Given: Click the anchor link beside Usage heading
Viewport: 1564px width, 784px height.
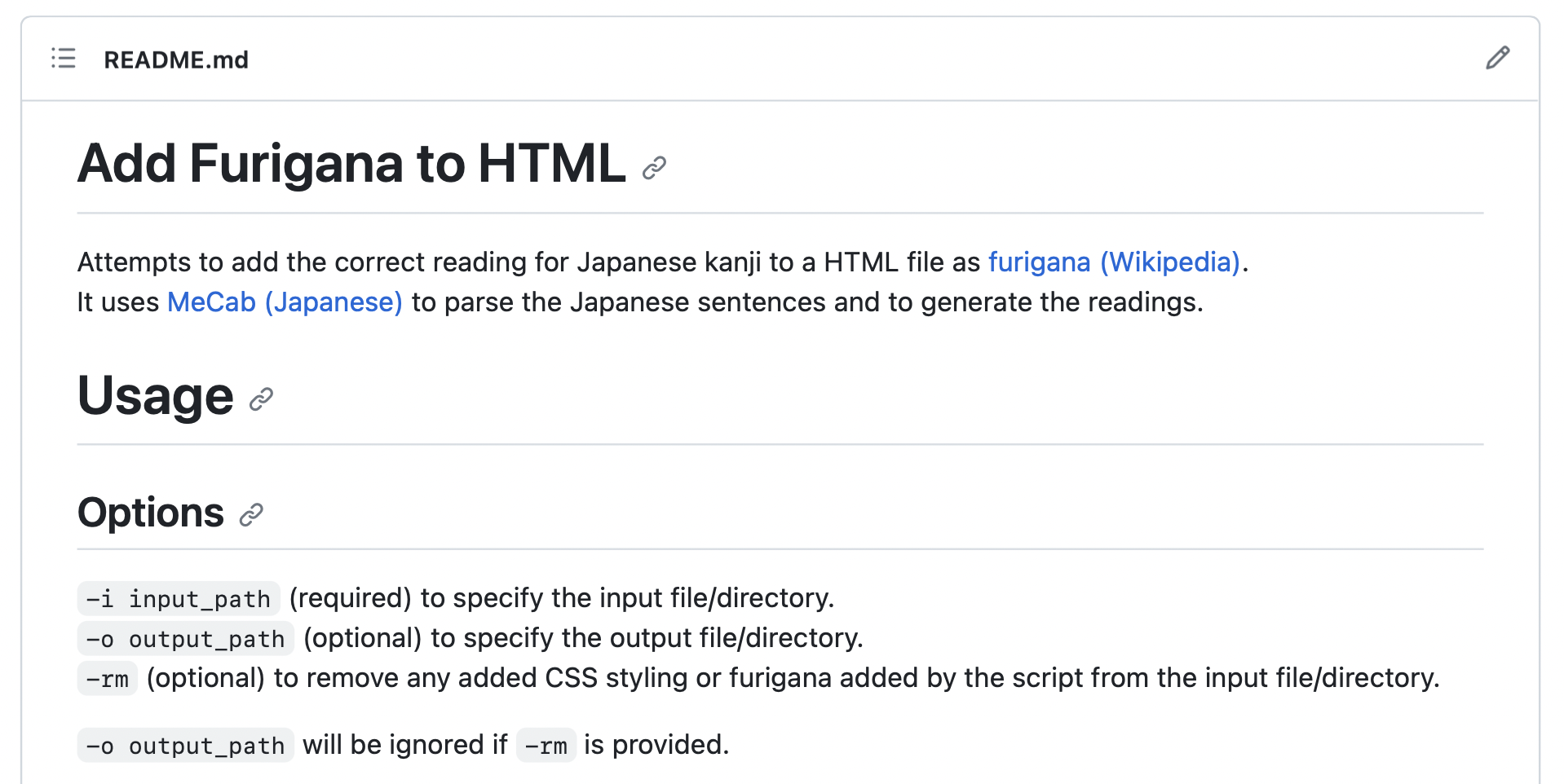Looking at the screenshot, I should [x=260, y=400].
